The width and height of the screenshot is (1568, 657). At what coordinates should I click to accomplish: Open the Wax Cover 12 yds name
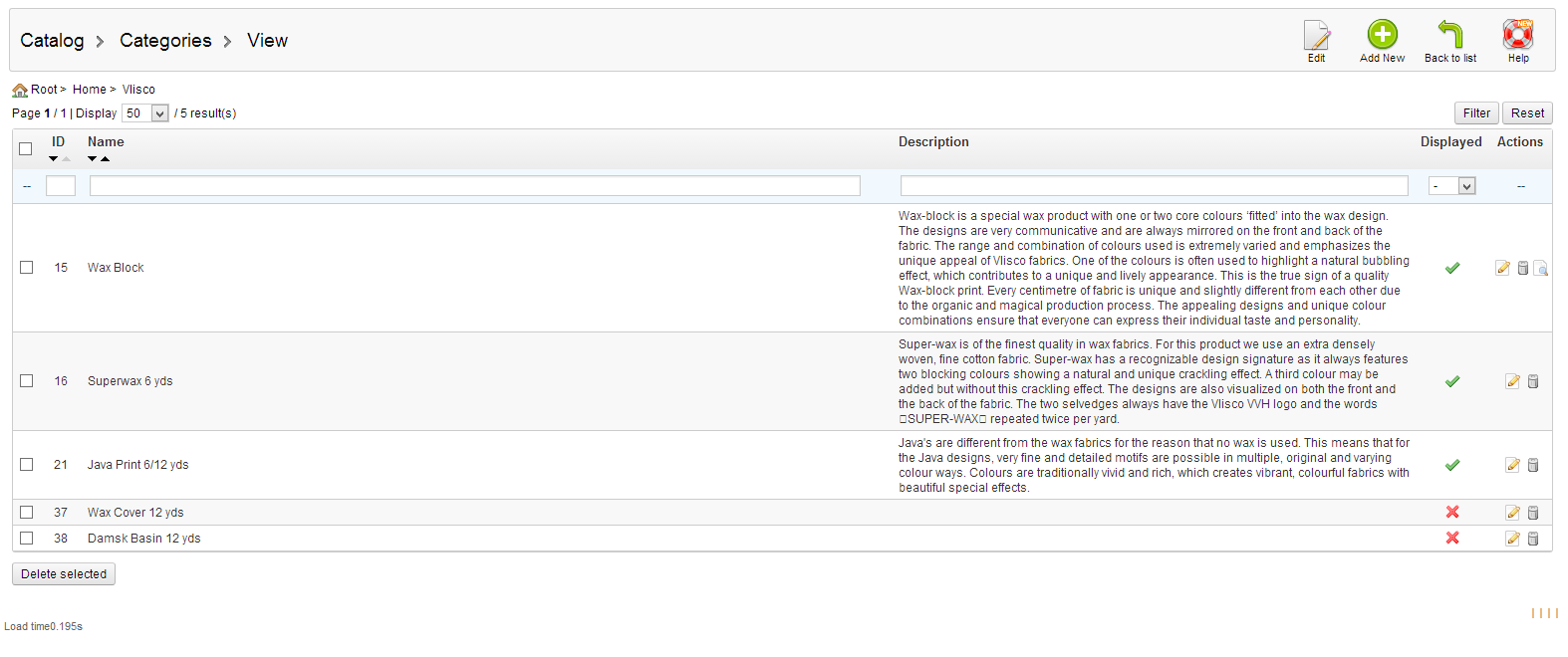point(135,513)
